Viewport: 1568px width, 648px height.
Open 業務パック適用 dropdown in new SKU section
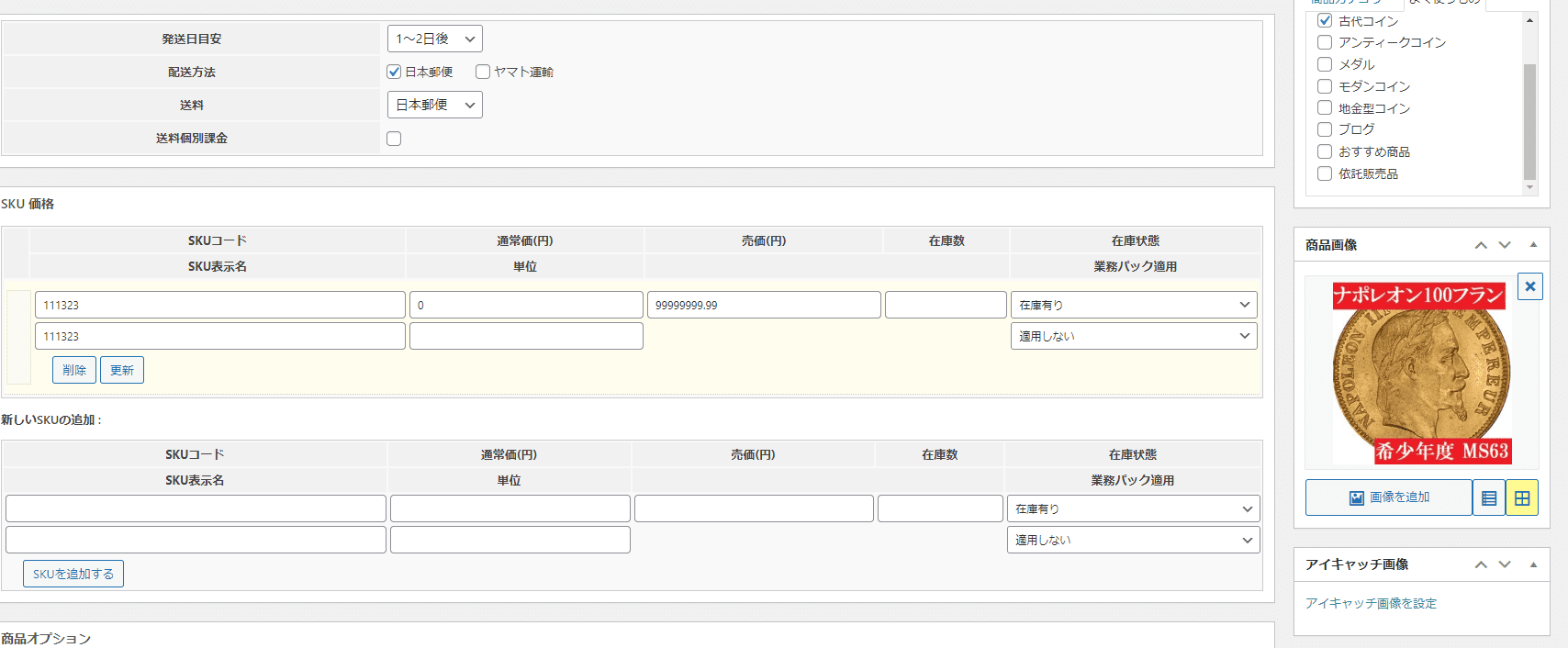1133,540
